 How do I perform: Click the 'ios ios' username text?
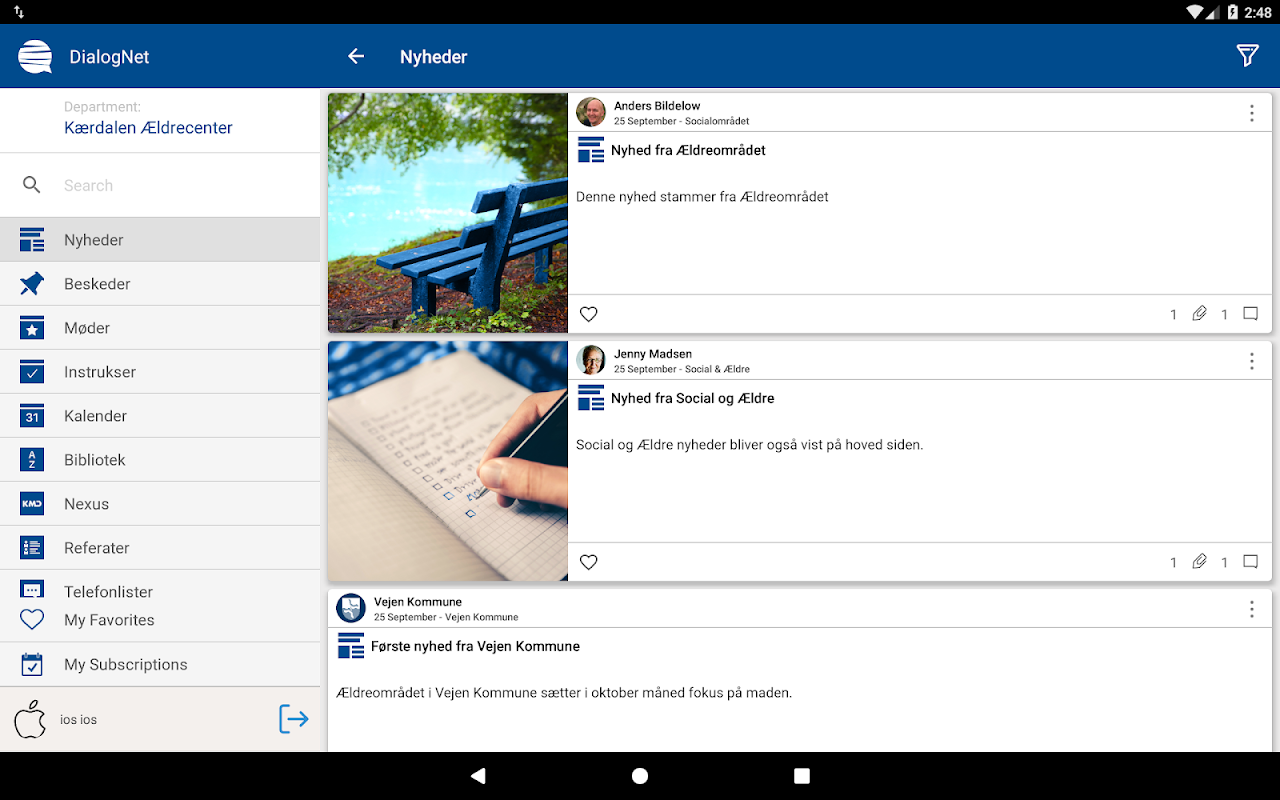coord(78,720)
